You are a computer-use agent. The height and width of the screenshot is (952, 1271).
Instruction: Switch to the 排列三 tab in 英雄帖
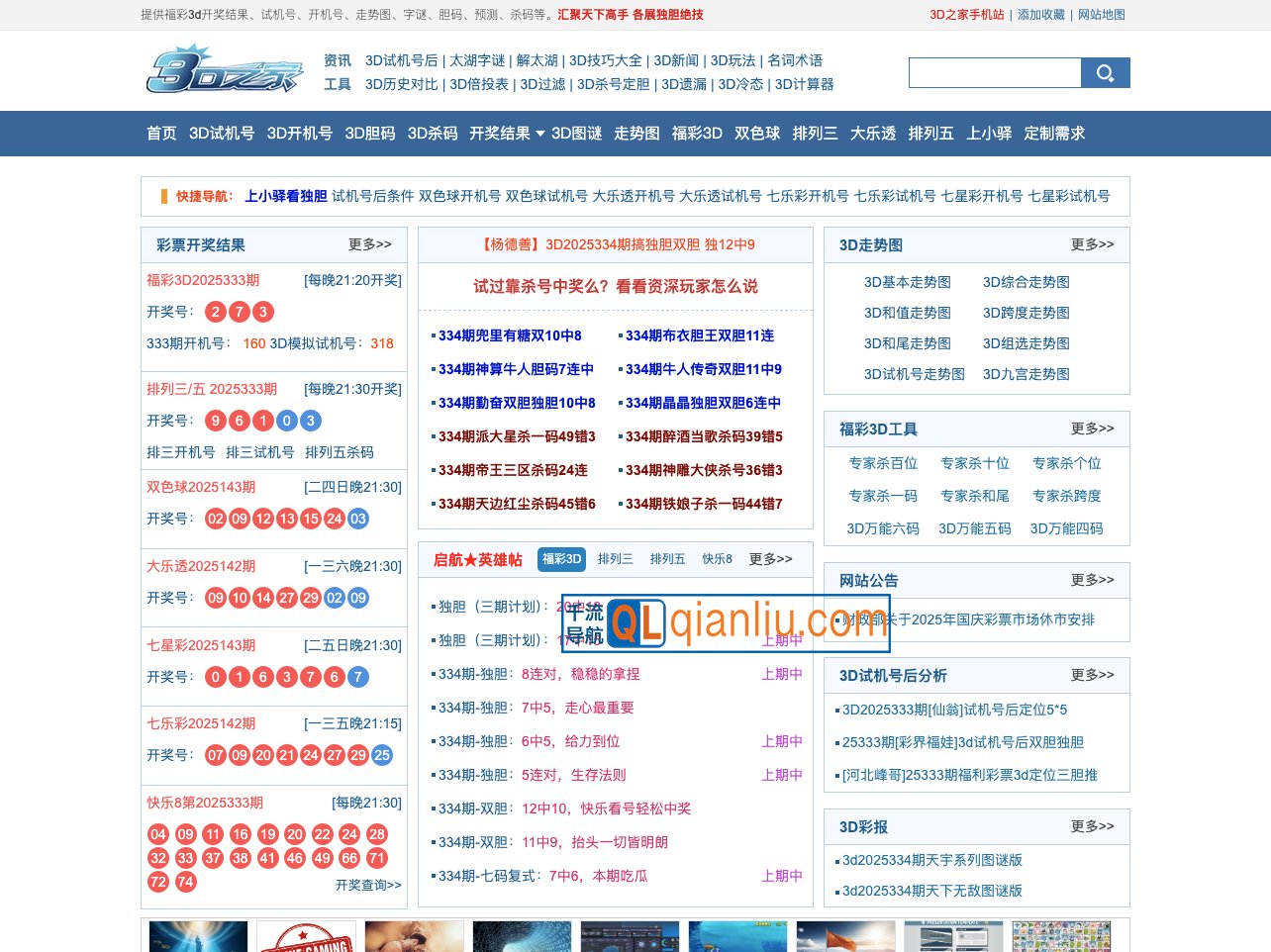coord(615,559)
